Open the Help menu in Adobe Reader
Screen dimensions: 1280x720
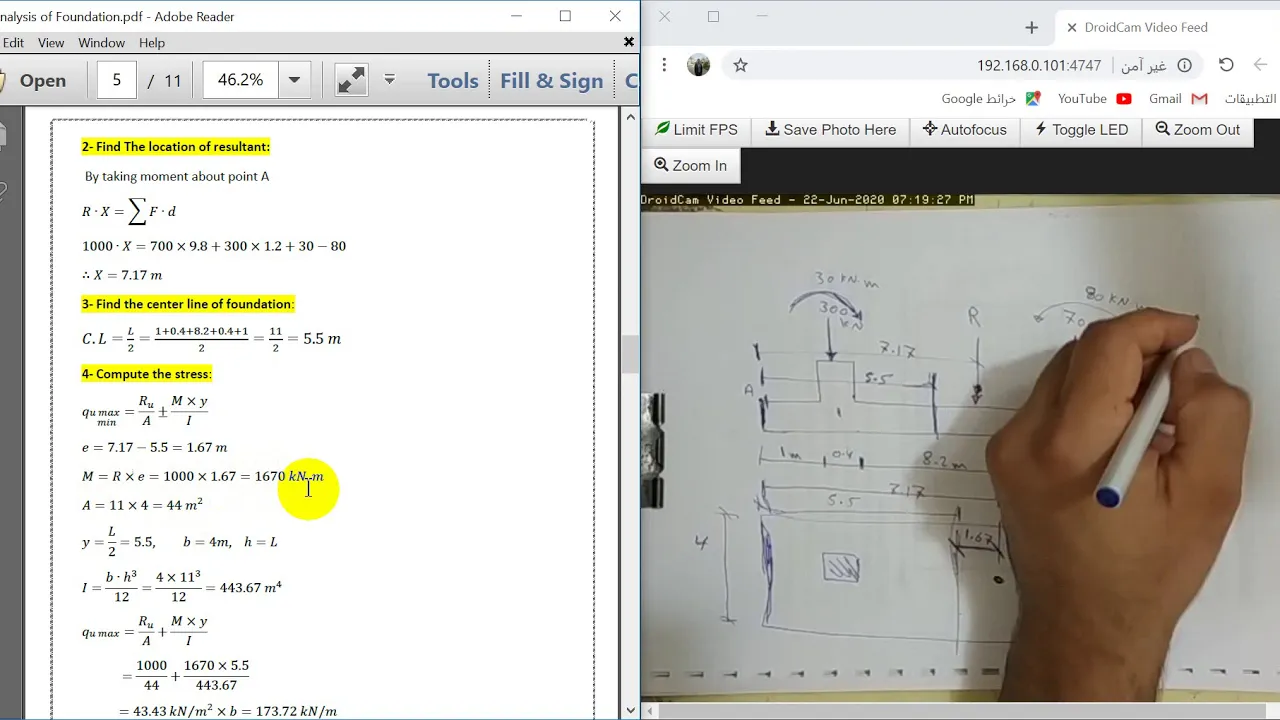coord(152,43)
